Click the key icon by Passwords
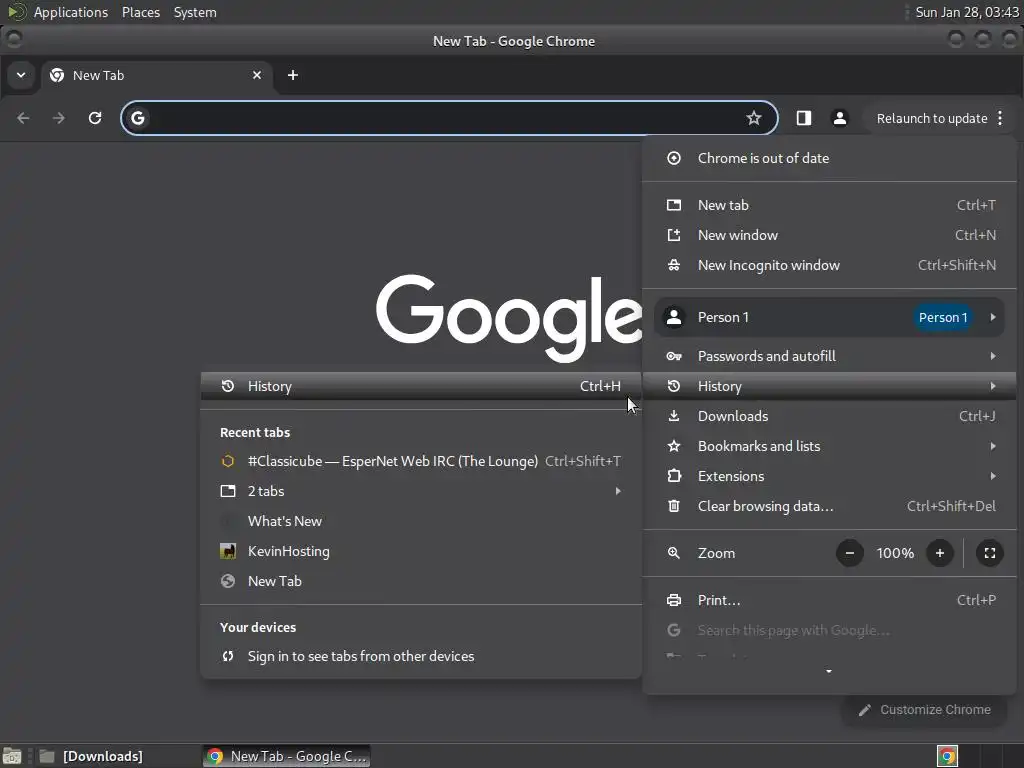Viewport: 1024px width, 768px height. point(673,356)
